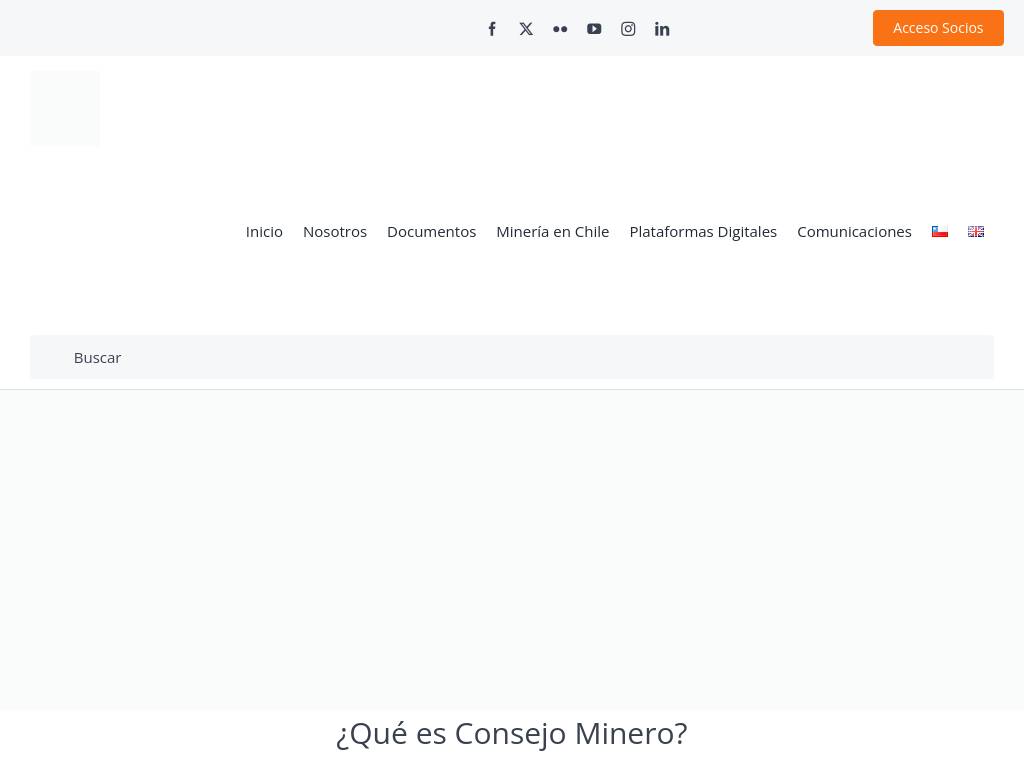
Task: Go to the Inicio menu item
Action: 264,232
